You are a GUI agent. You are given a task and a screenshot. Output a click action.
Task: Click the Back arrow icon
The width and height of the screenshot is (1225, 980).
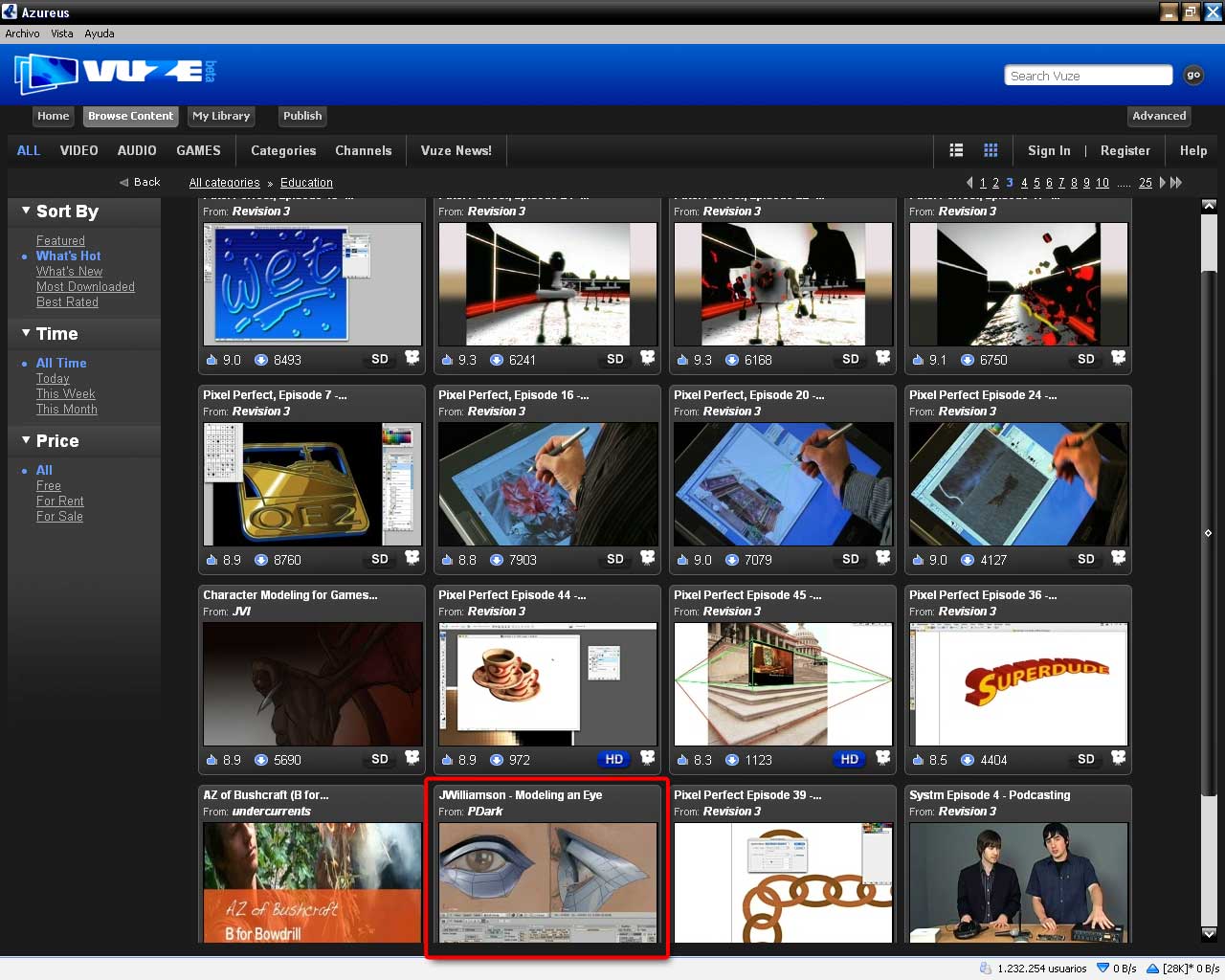[x=123, y=182]
